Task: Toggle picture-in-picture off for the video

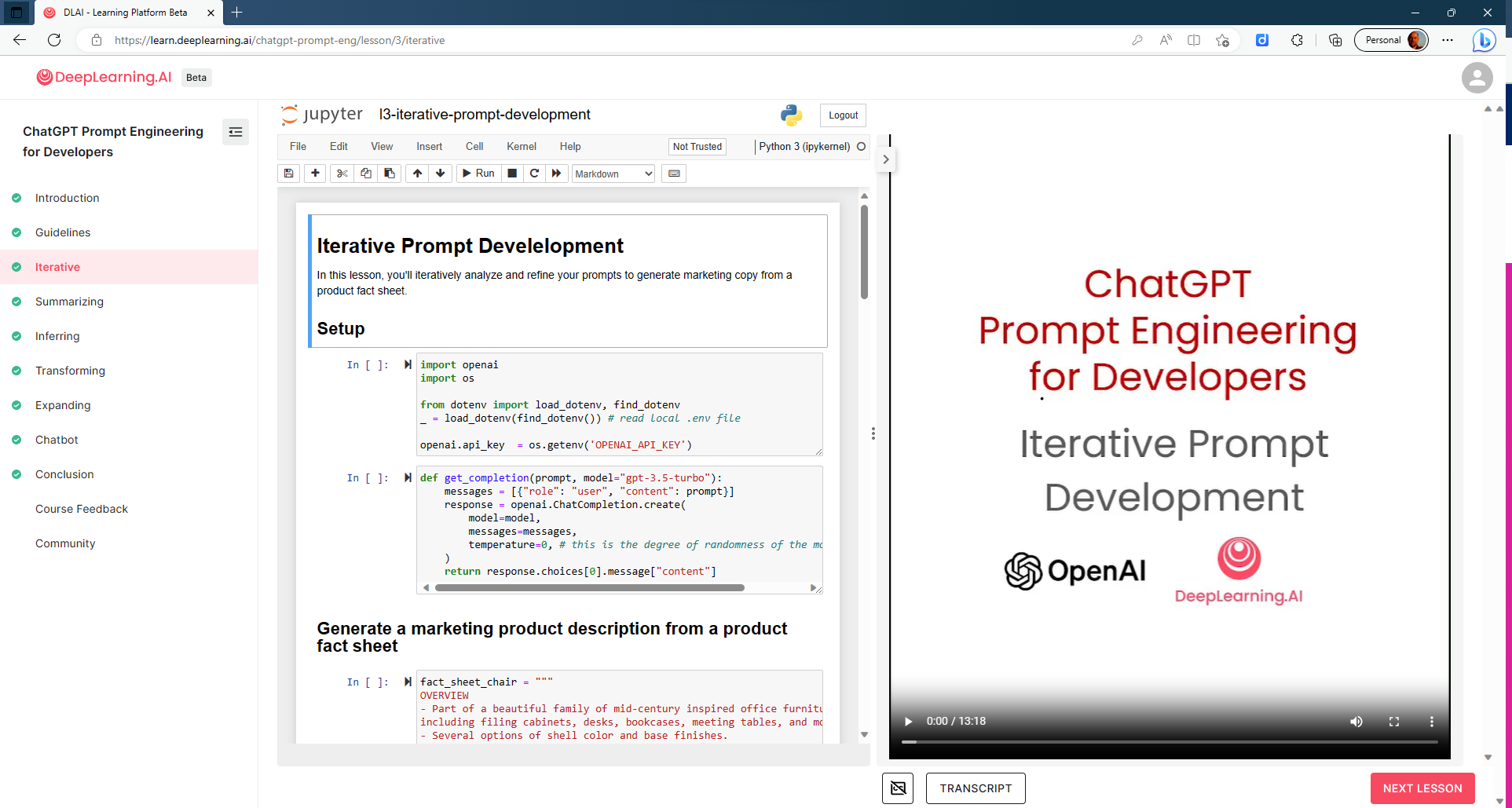Action: tap(898, 788)
